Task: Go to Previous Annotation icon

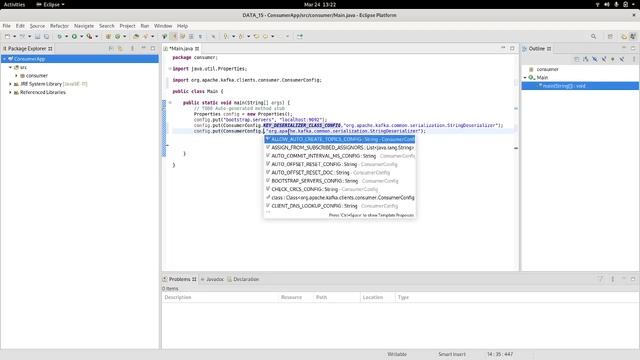Action: point(241,36)
